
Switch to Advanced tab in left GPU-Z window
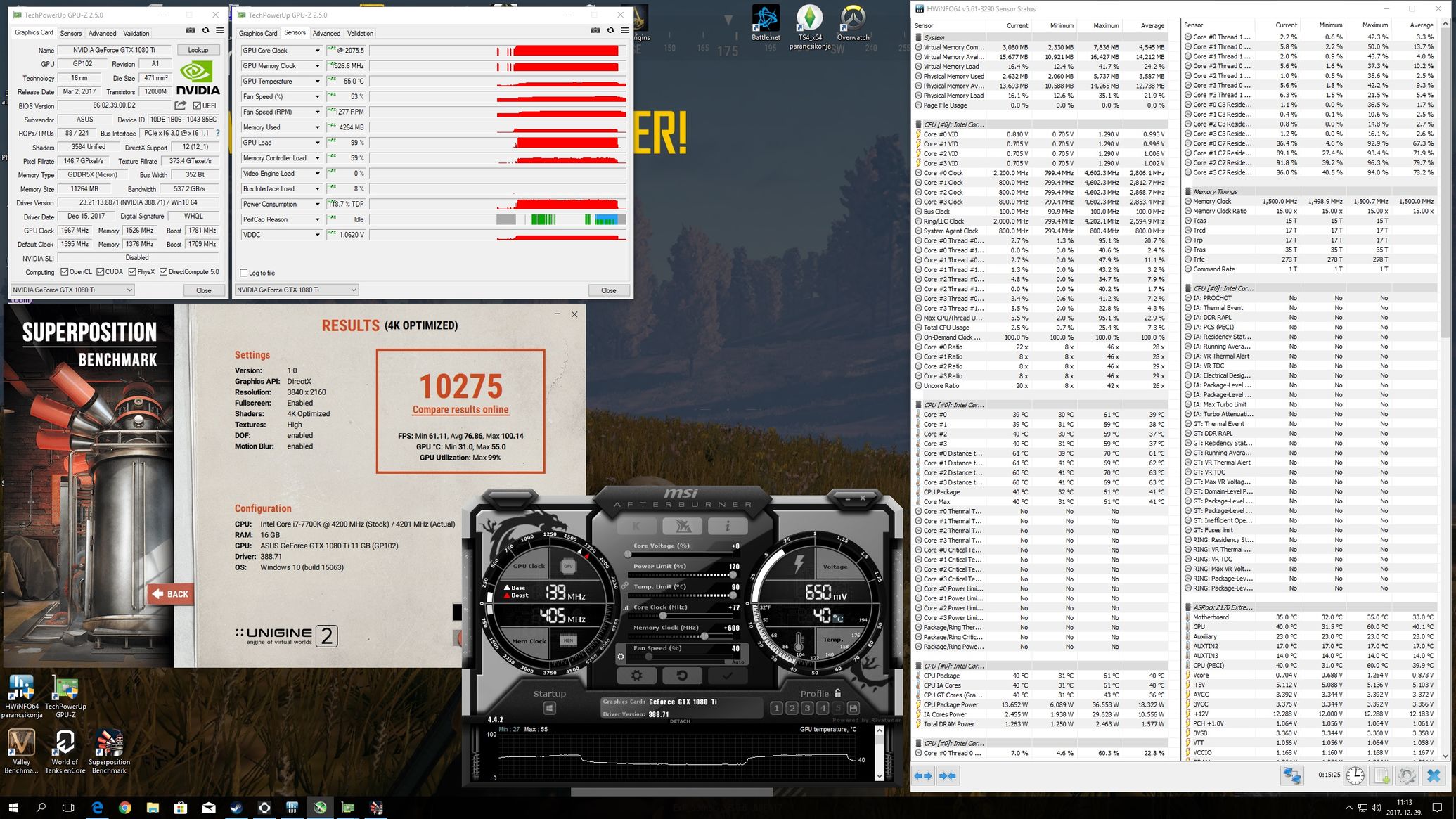pos(102,33)
